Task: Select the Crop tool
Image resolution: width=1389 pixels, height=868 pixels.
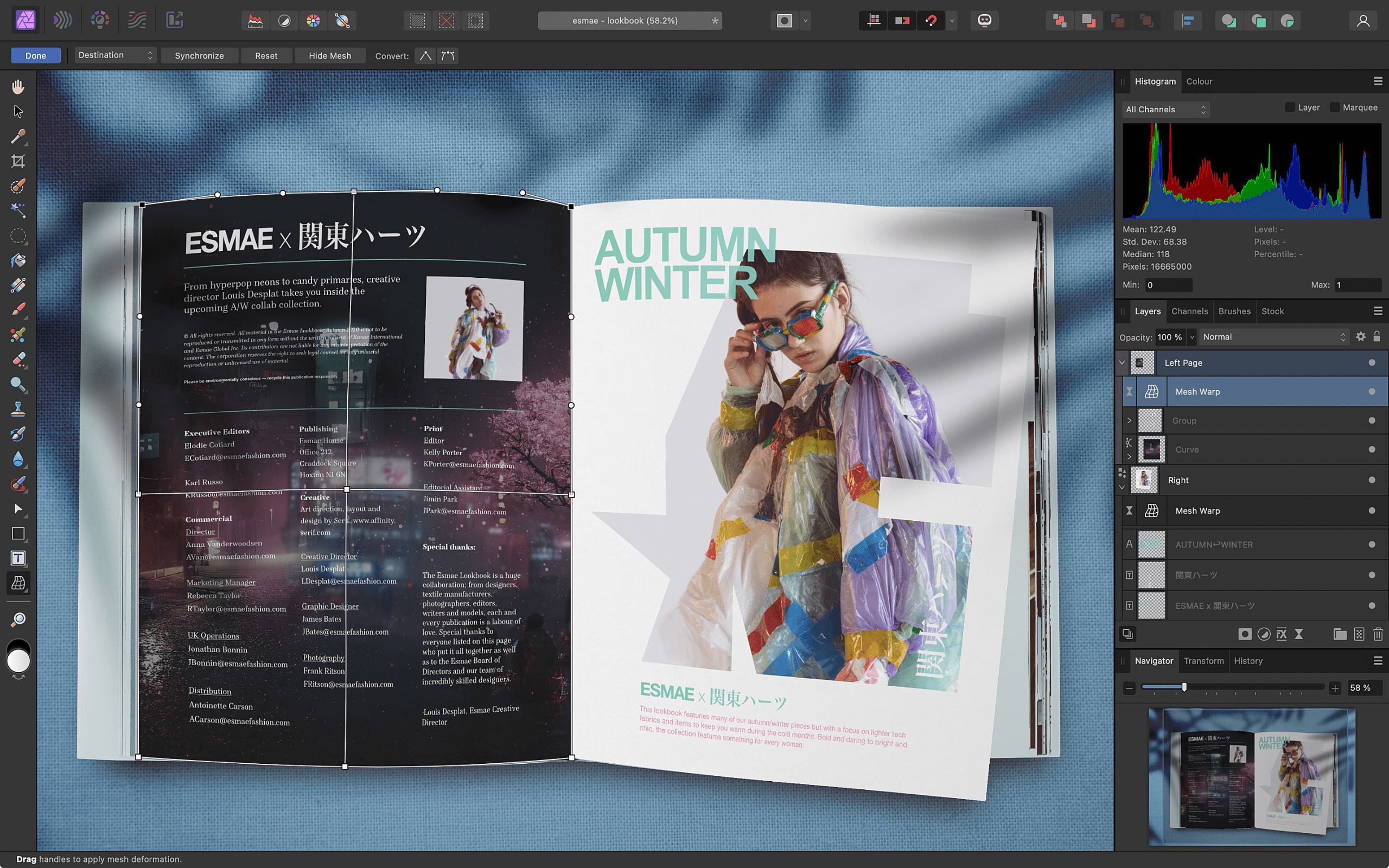Action: [18, 161]
